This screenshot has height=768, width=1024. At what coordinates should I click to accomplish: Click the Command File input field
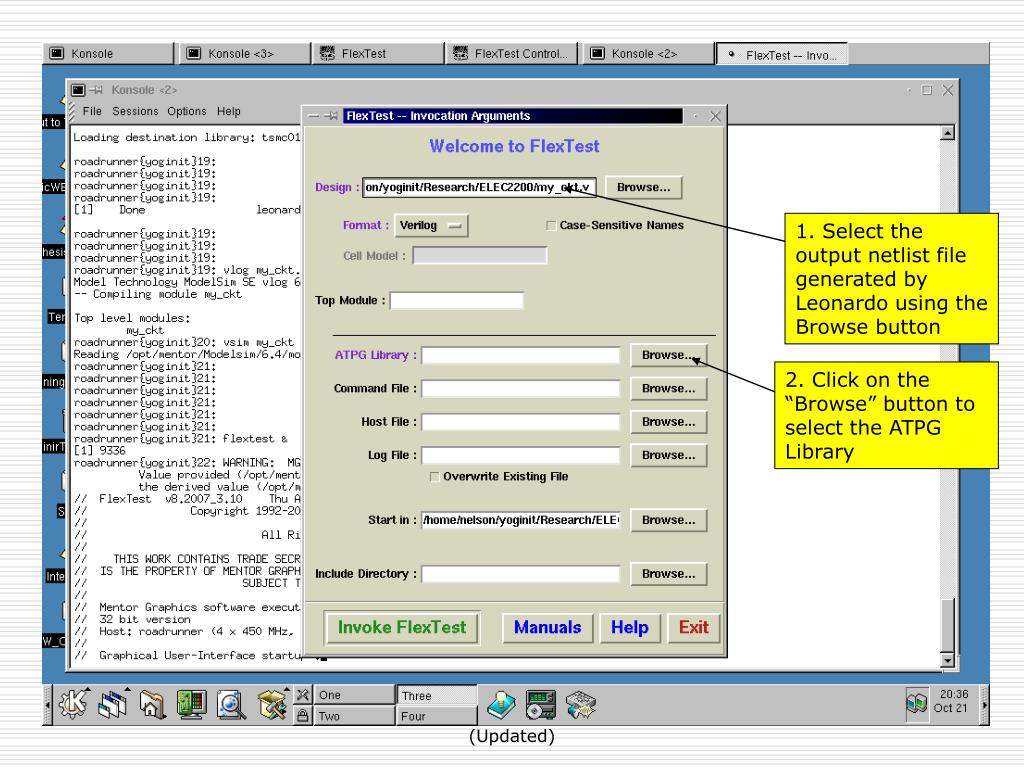pos(520,389)
